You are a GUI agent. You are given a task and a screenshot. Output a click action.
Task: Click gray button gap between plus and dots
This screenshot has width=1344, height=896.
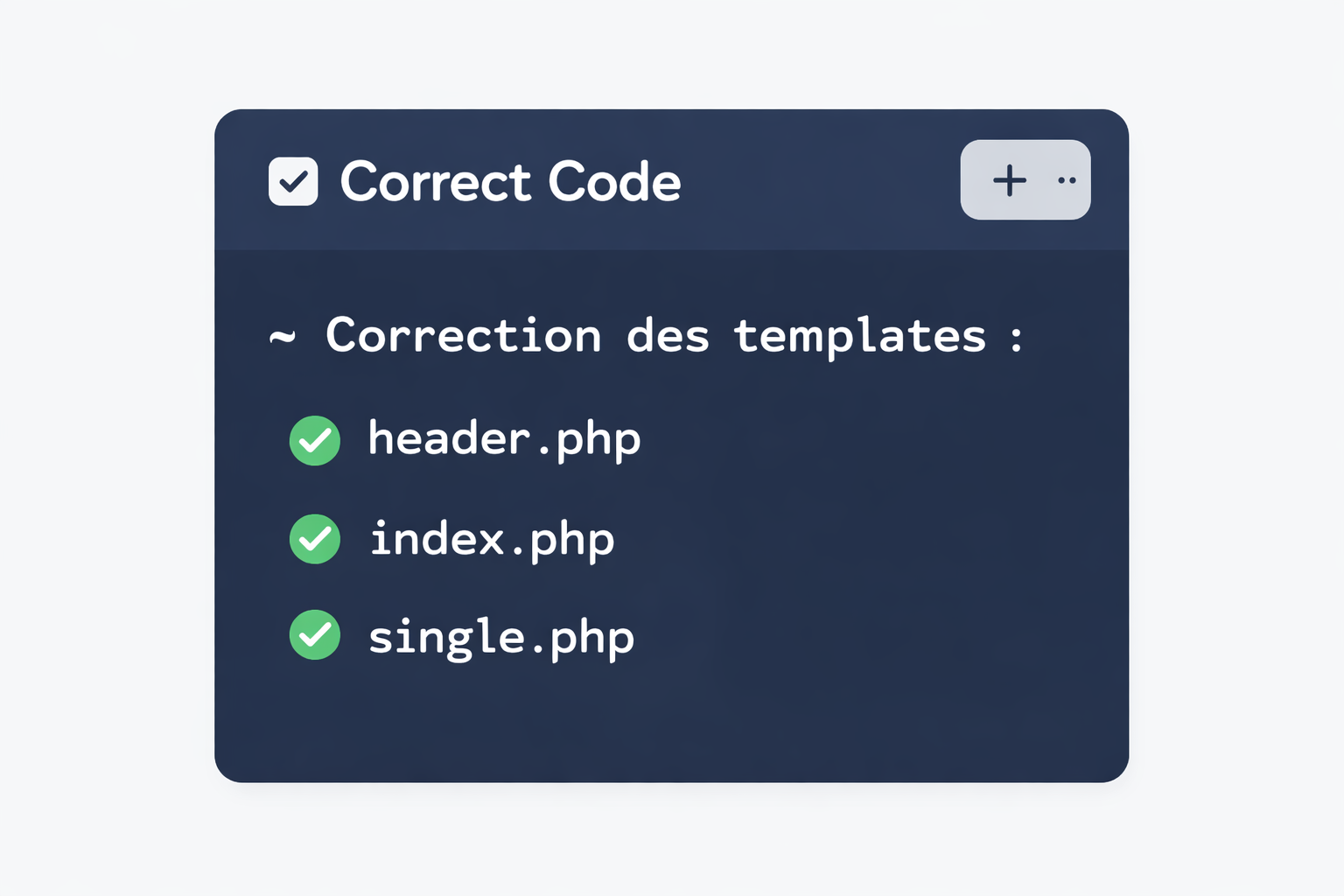(1039, 180)
